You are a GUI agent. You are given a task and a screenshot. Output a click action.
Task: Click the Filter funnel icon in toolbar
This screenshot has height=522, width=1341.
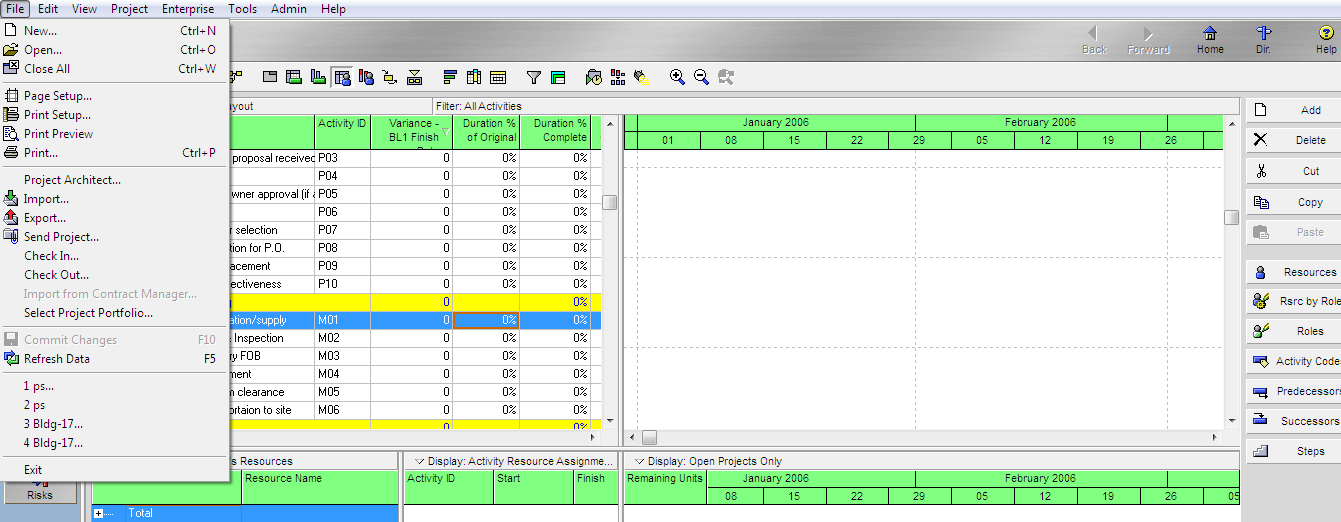pyautogui.click(x=533, y=77)
